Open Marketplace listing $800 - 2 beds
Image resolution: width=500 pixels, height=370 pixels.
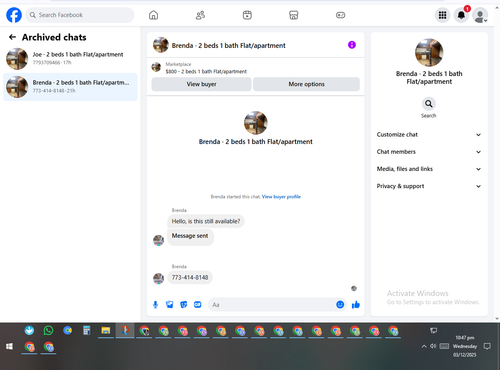(x=206, y=71)
